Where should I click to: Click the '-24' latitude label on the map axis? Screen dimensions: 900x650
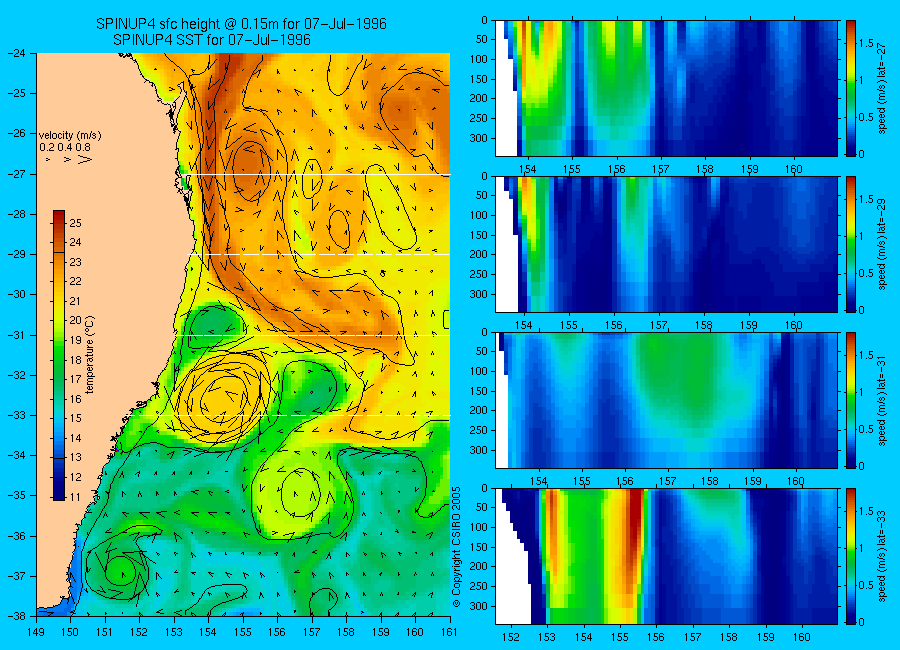pos(17,53)
